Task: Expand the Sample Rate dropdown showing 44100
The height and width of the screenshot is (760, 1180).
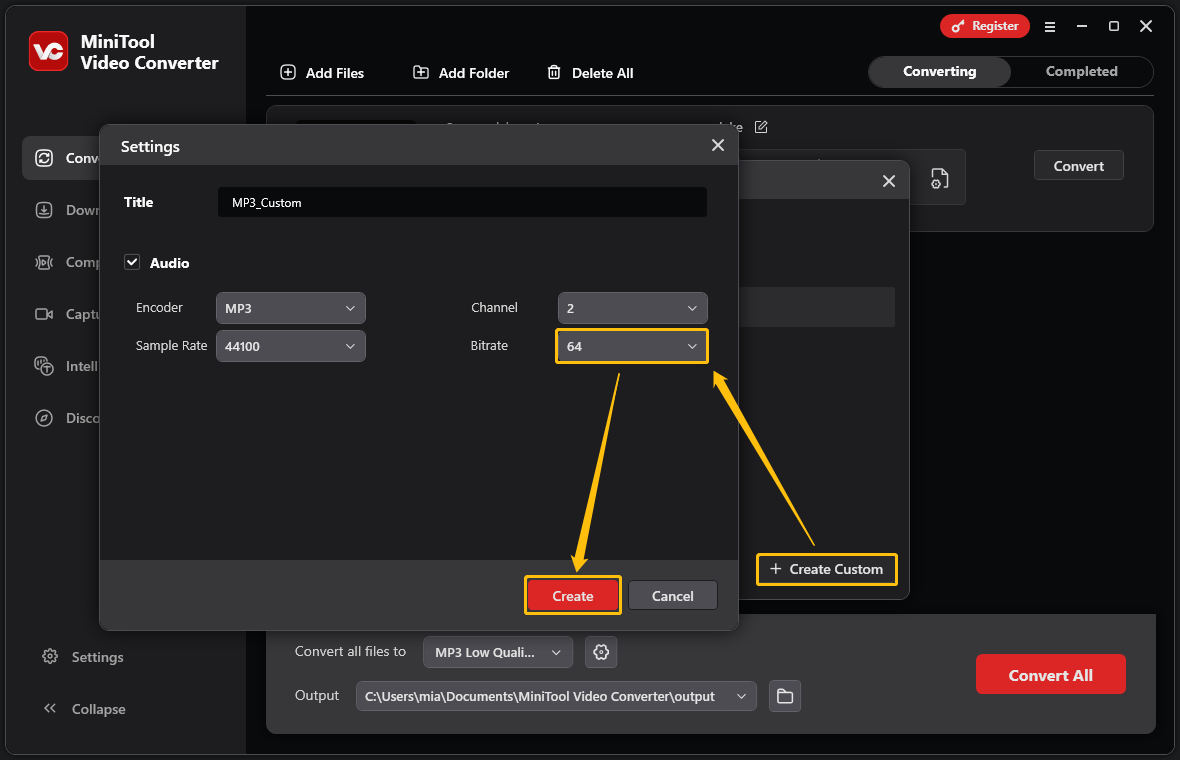Action: [x=290, y=346]
